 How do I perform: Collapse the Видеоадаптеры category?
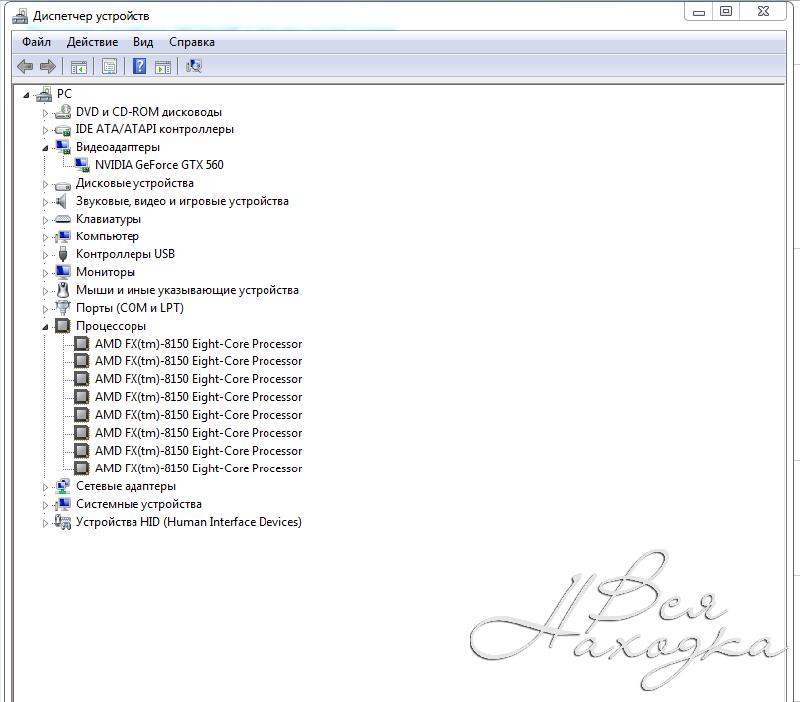pos(45,147)
